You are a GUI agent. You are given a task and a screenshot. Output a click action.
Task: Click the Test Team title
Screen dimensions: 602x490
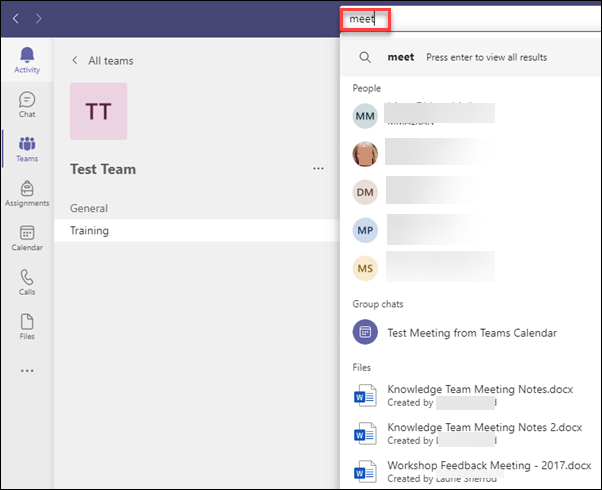point(103,169)
